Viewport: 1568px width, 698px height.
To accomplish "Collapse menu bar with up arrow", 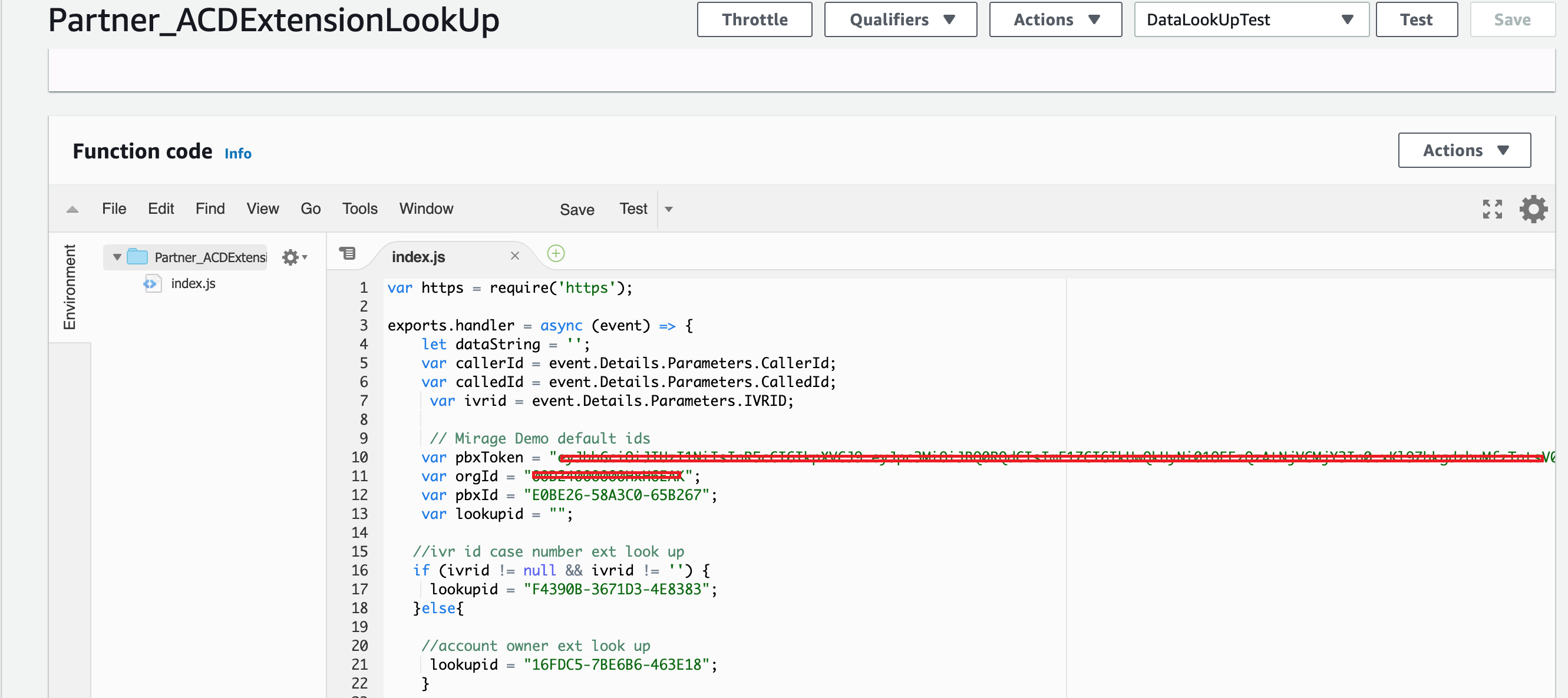I will pyautogui.click(x=72, y=209).
